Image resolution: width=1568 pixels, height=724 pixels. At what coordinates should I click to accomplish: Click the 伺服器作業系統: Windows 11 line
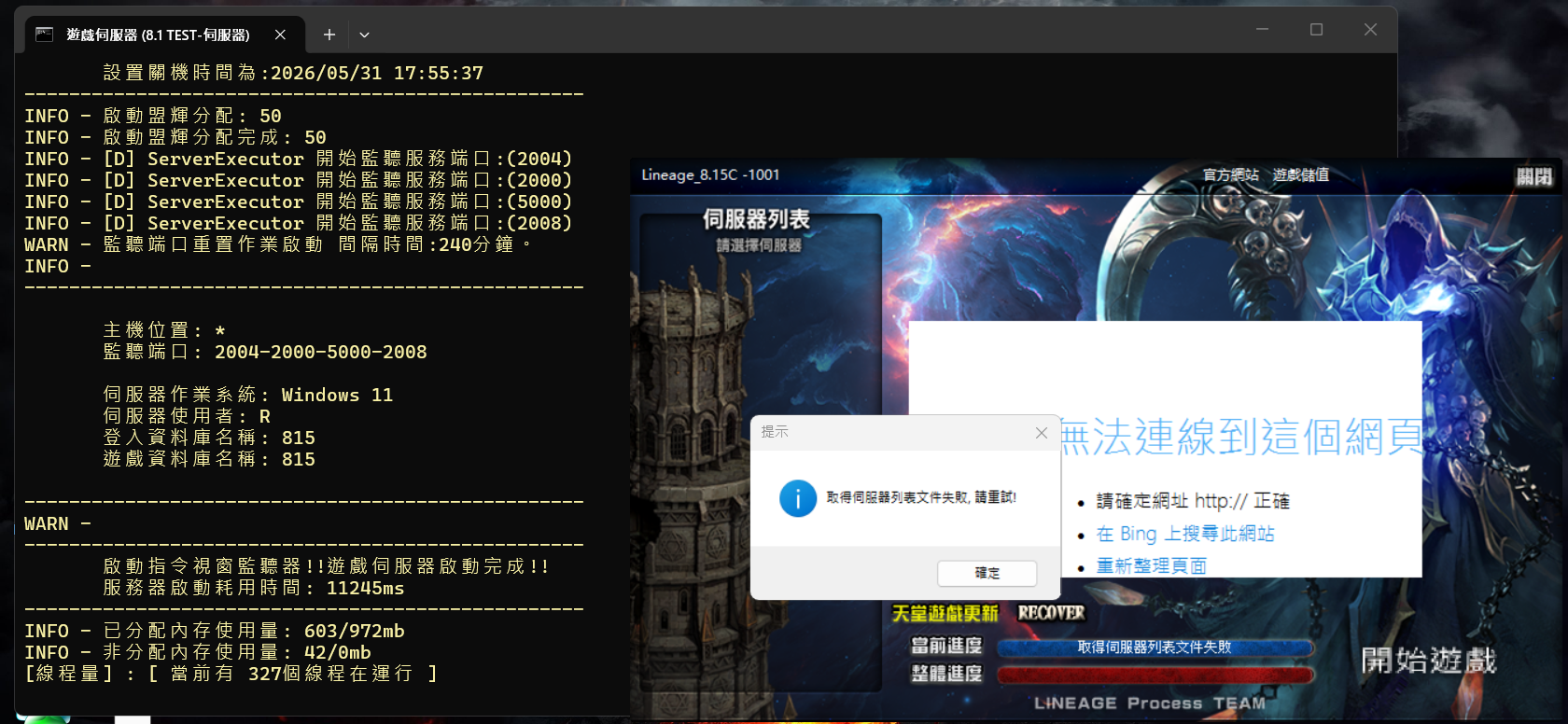pos(248,395)
